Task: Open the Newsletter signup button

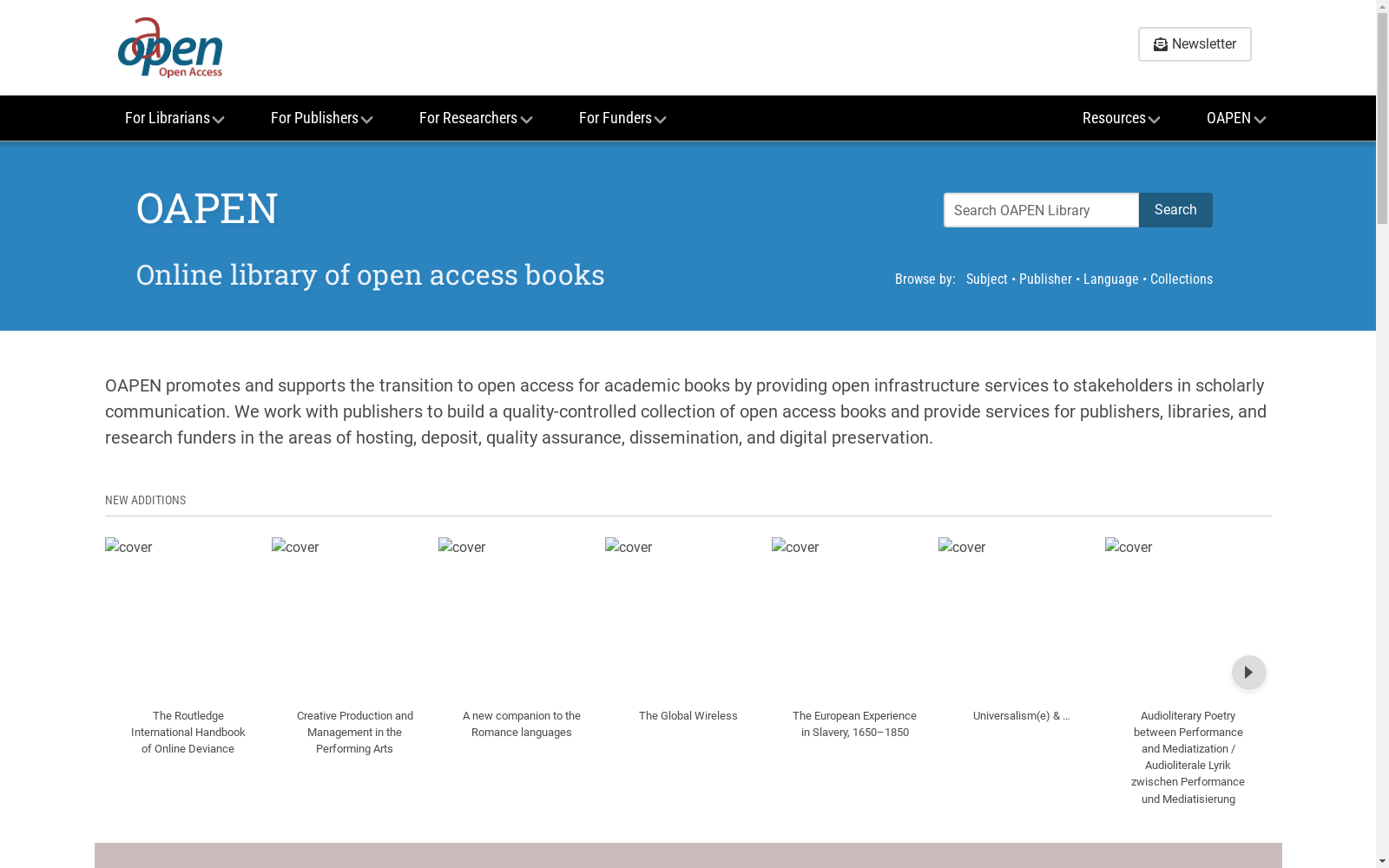Action: pos(1195,44)
